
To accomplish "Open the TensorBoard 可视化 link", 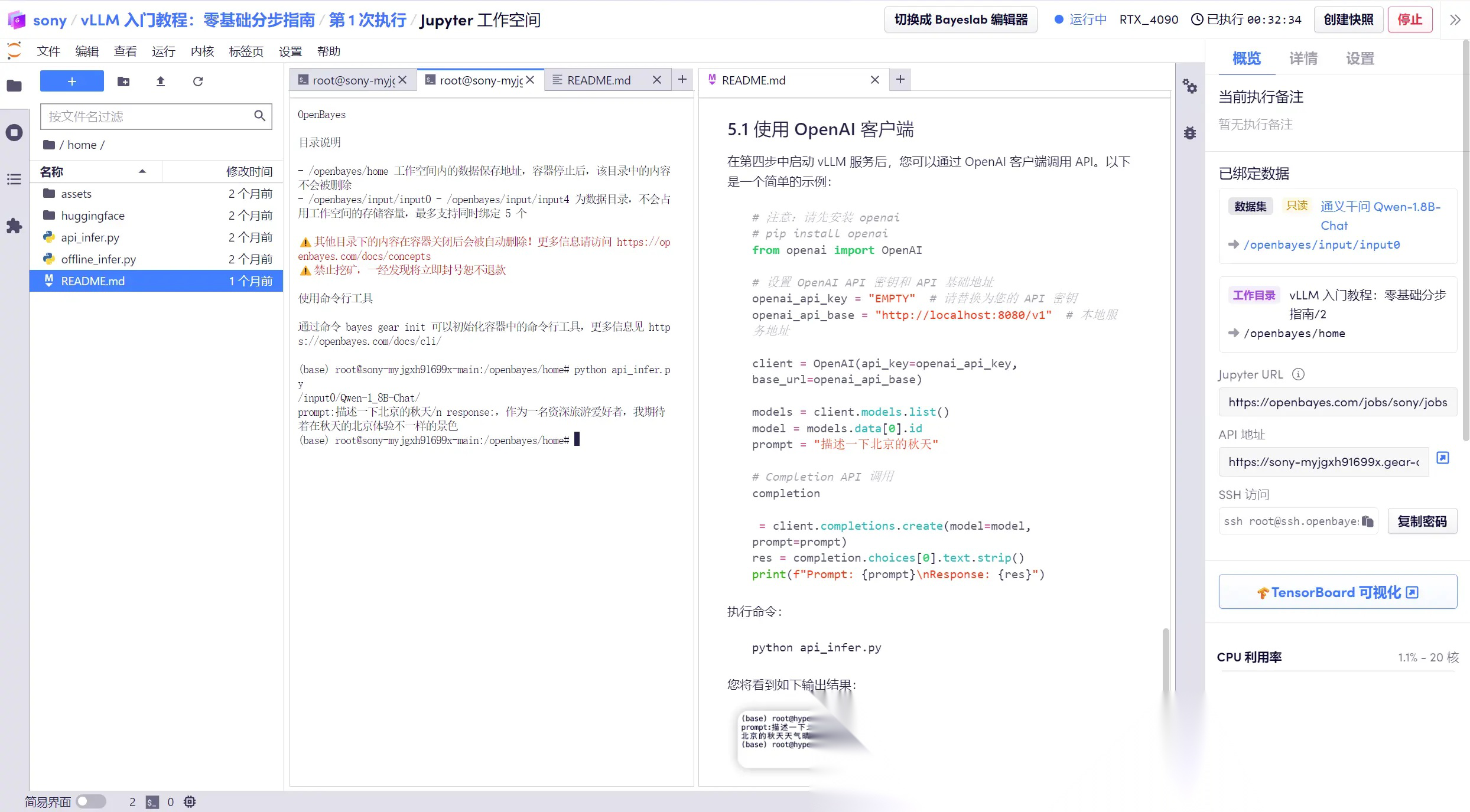I will click(x=1338, y=592).
